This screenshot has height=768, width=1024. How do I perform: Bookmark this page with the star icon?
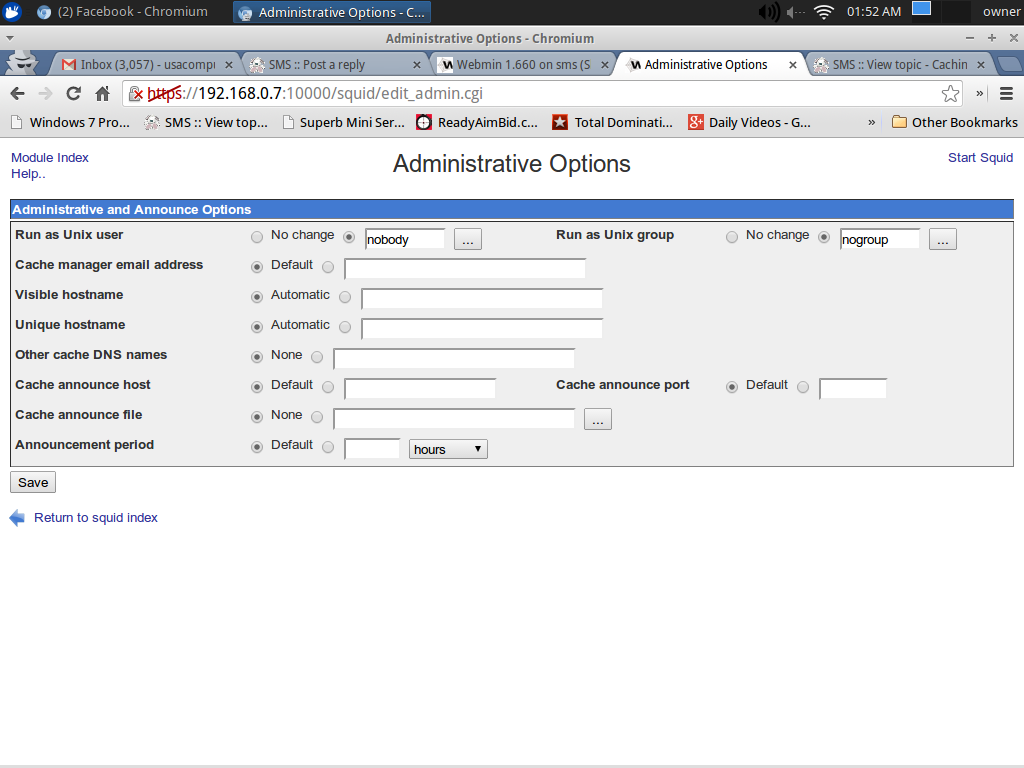click(950, 93)
